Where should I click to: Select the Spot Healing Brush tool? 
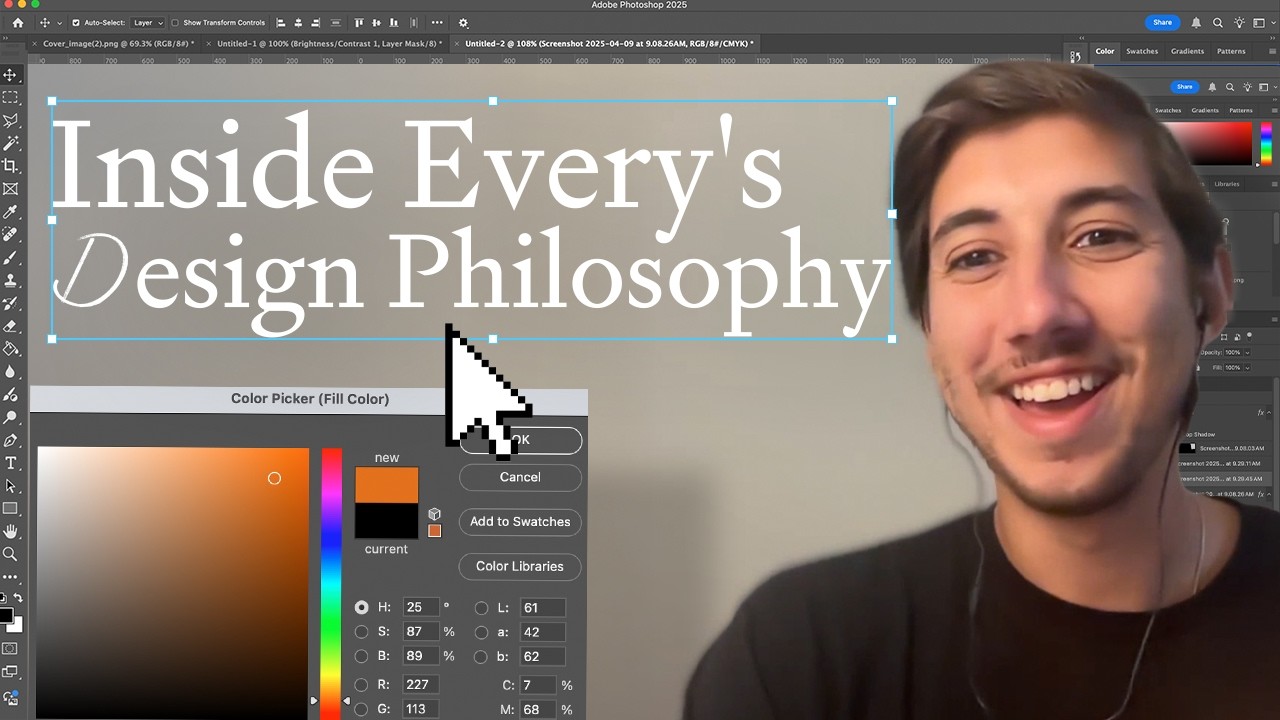[11, 235]
